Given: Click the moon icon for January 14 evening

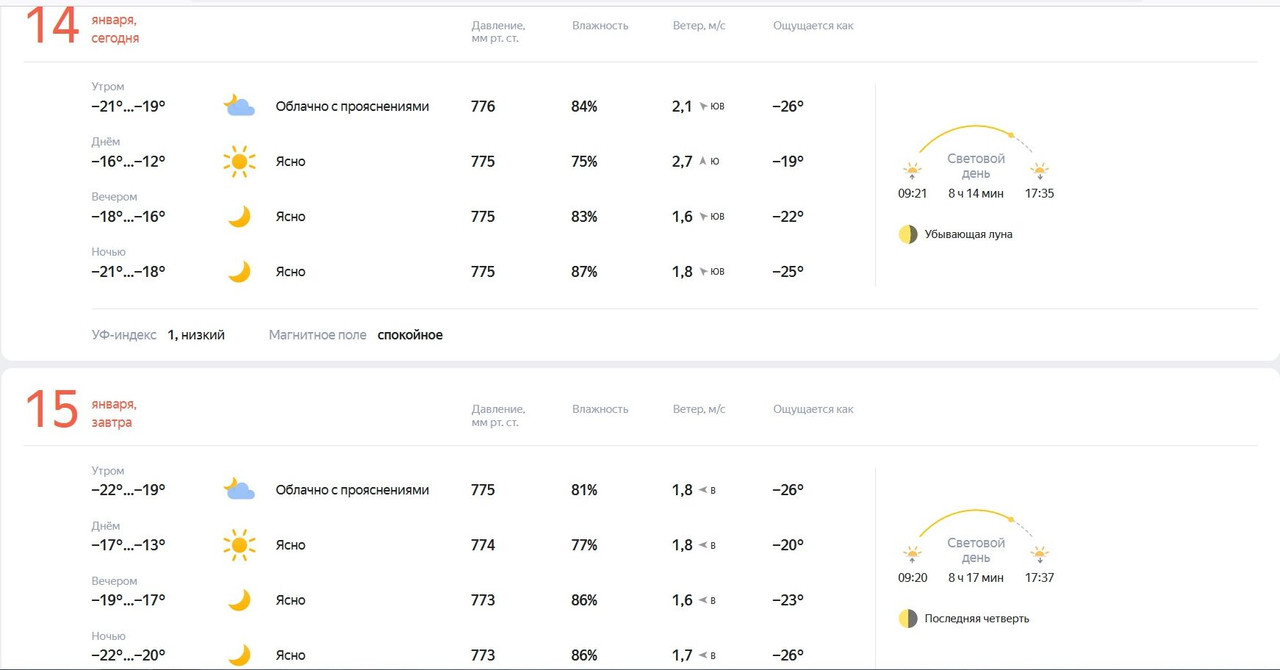Looking at the screenshot, I should click(x=239, y=216).
